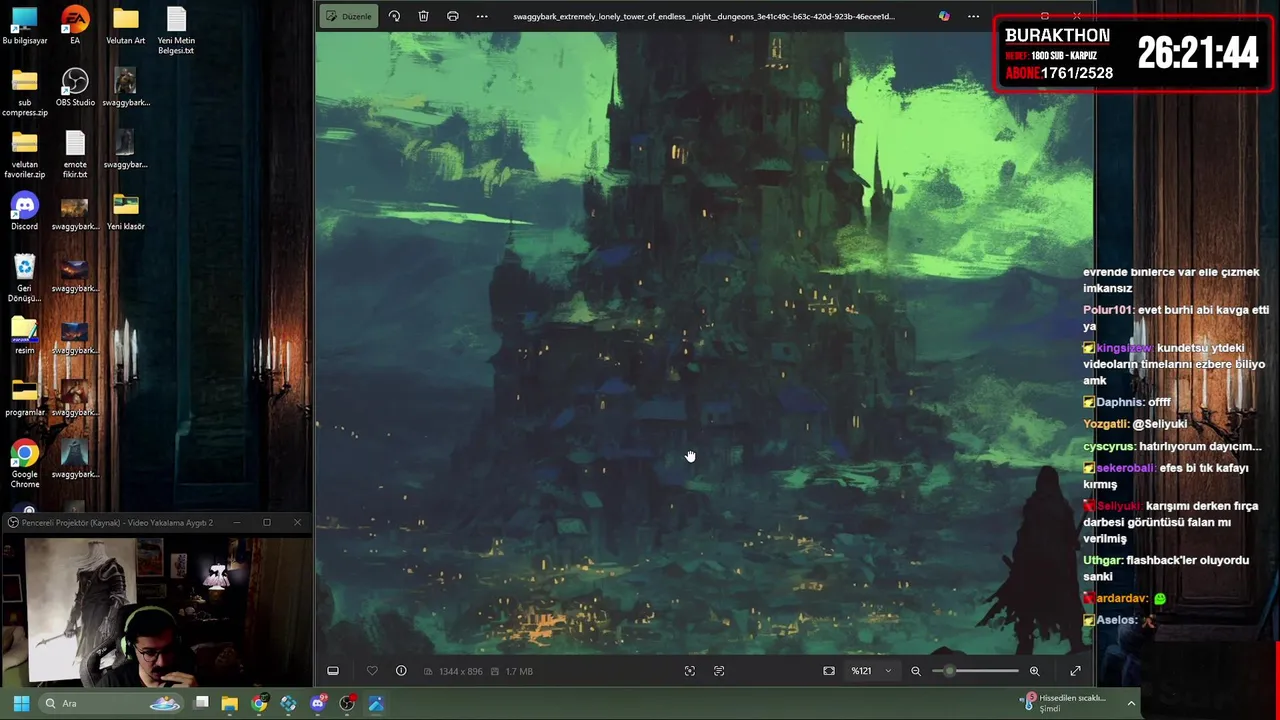Viewport: 1280px width, 720px height.
Task: Open the ellipsis menu beside the Copilot icon
Action: pyautogui.click(x=973, y=16)
